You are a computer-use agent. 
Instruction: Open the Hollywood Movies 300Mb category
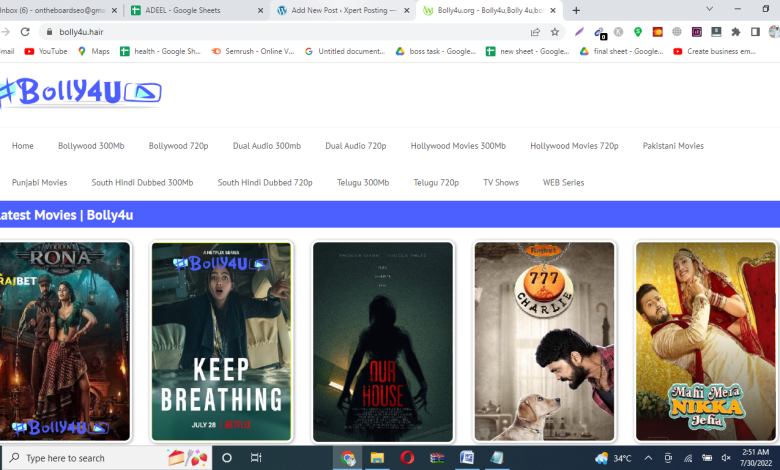click(x=458, y=146)
